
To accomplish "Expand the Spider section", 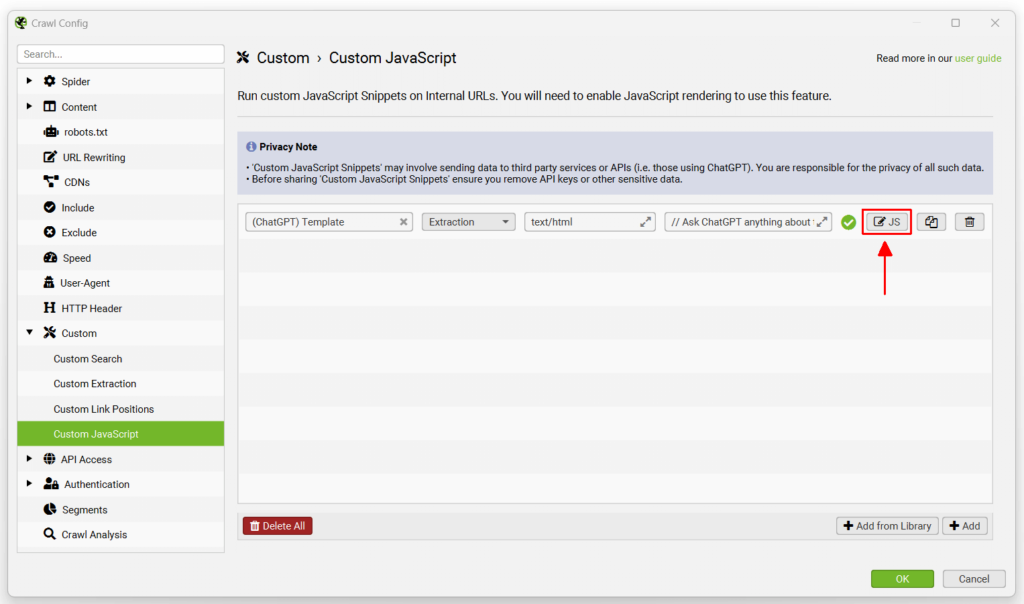I will tap(28, 81).
